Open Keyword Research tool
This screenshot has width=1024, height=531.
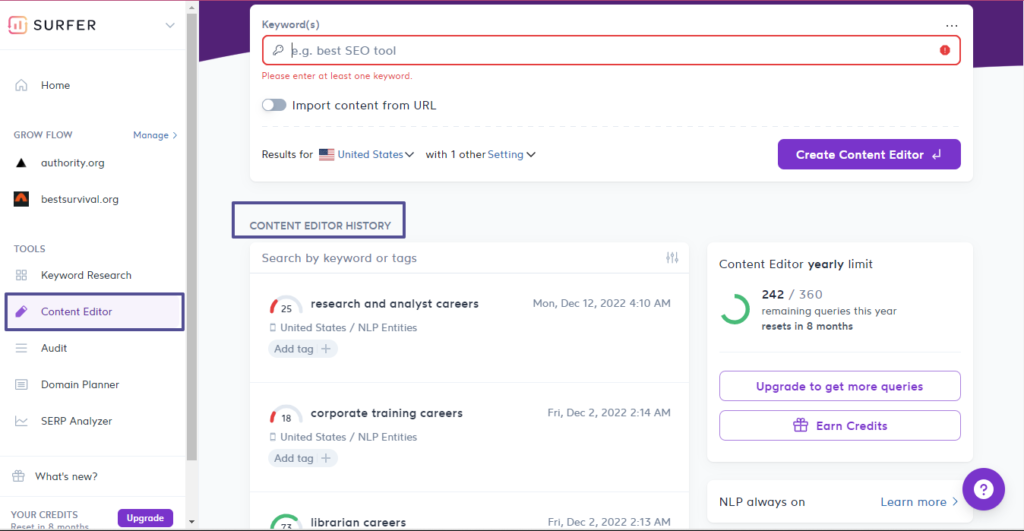coord(86,275)
